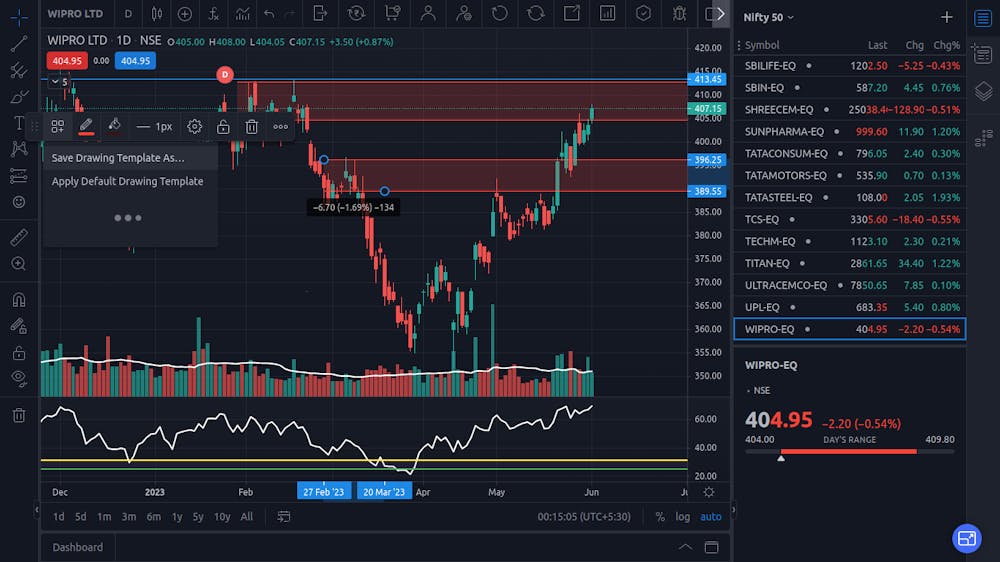Toggle lock on the selected drawing

click(223, 126)
